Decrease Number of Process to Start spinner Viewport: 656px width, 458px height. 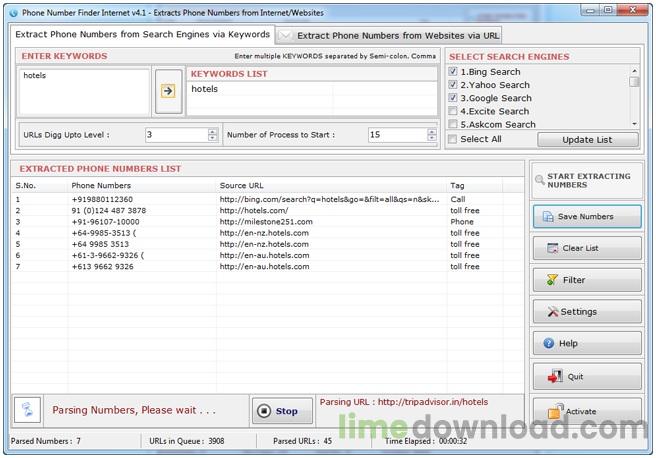coord(431,138)
